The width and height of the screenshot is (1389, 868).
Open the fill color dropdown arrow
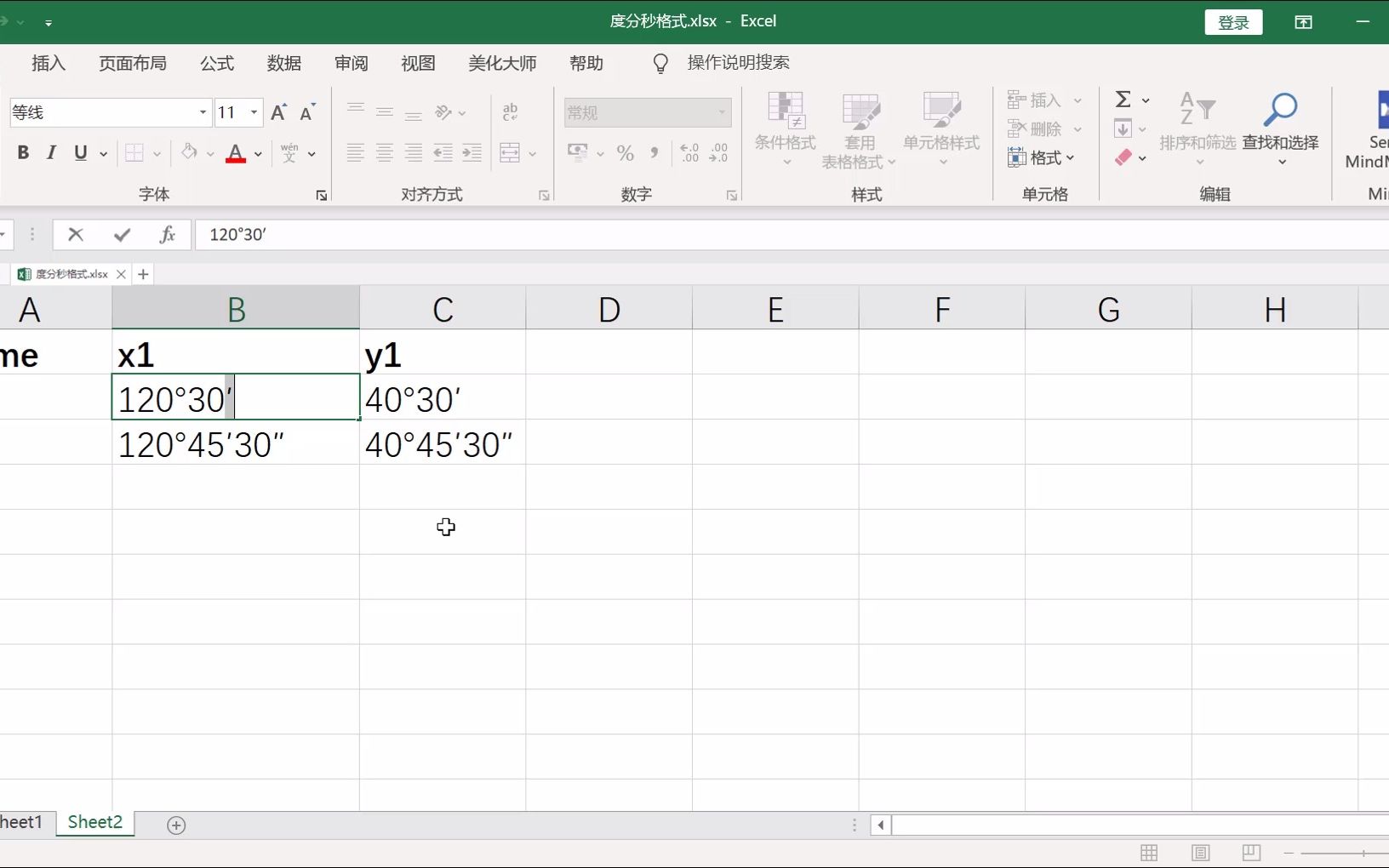pos(211,153)
